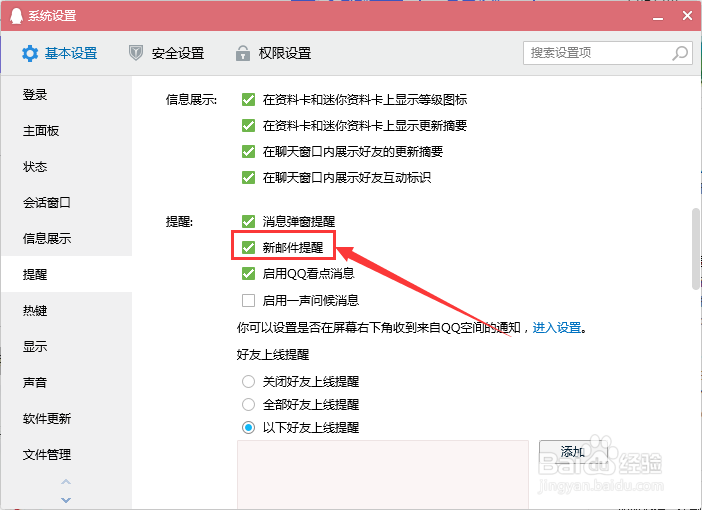The width and height of the screenshot is (702, 510).
Task: Click the sidebar scroll-down chevron
Action: pos(66,500)
